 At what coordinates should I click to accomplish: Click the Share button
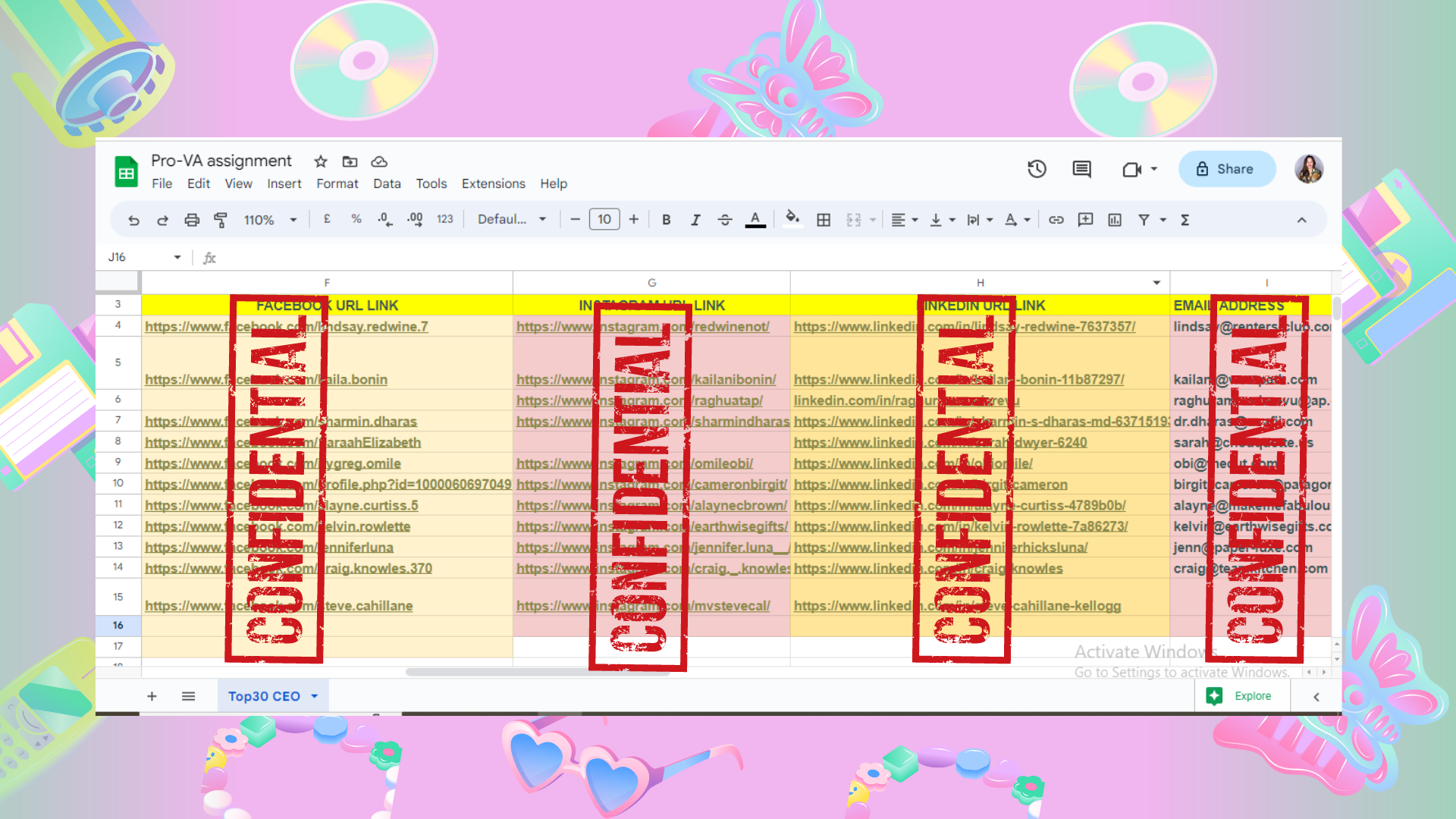point(1226,169)
